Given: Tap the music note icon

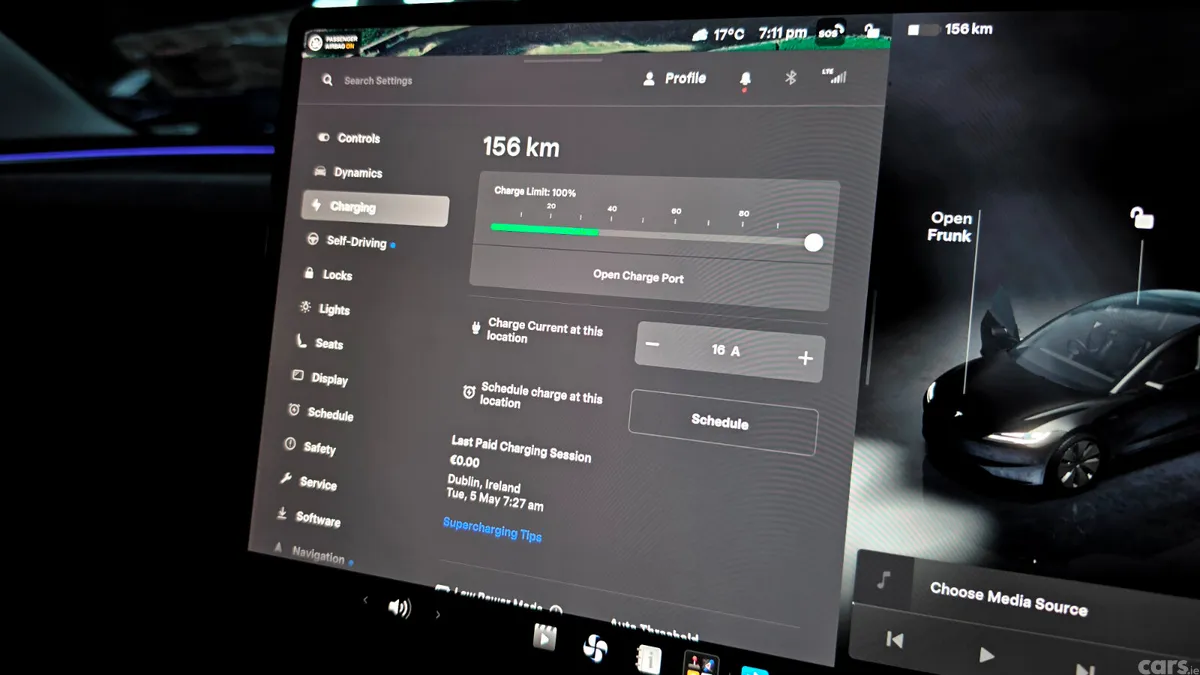Looking at the screenshot, I should coord(883,581).
